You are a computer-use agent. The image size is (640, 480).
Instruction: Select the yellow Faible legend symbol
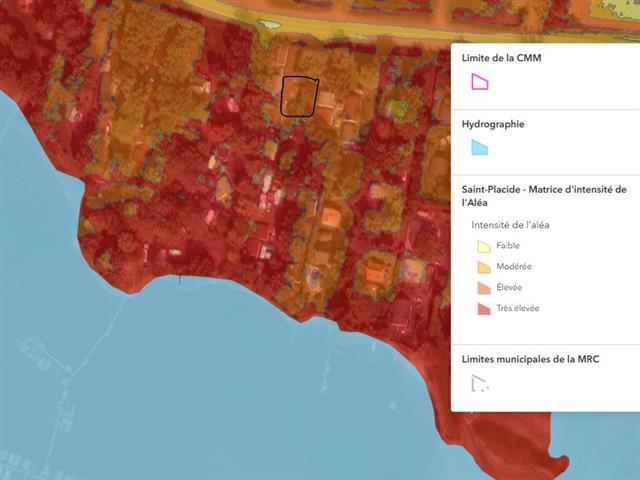[481, 246]
